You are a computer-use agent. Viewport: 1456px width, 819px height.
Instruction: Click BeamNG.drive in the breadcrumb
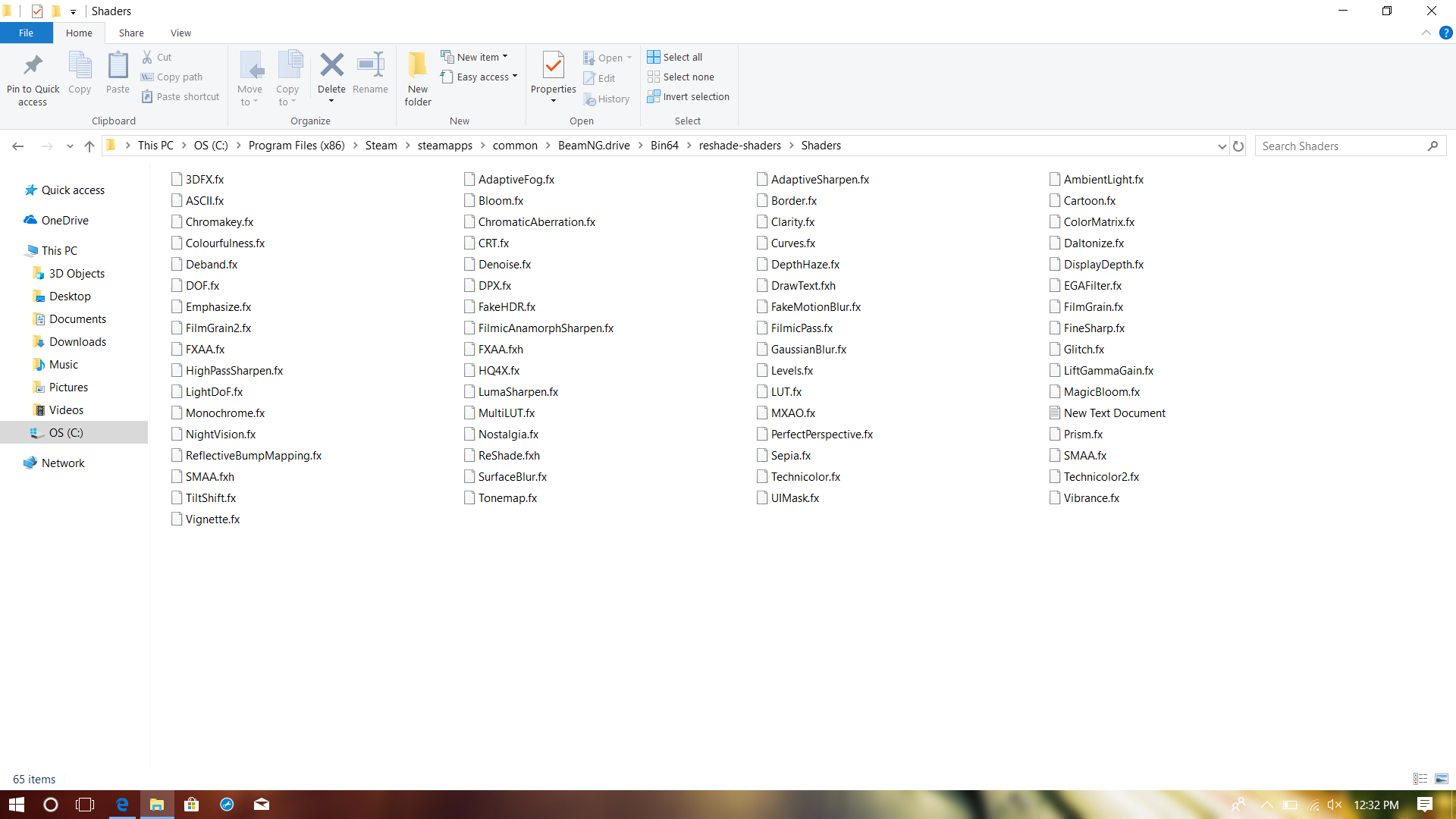coord(594,146)
